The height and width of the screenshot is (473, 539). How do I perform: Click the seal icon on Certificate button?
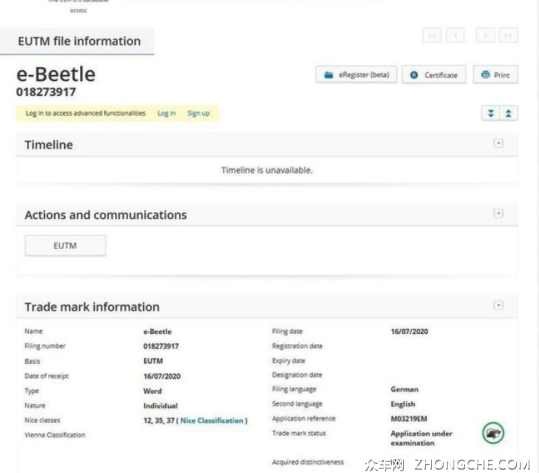point(414,75)
